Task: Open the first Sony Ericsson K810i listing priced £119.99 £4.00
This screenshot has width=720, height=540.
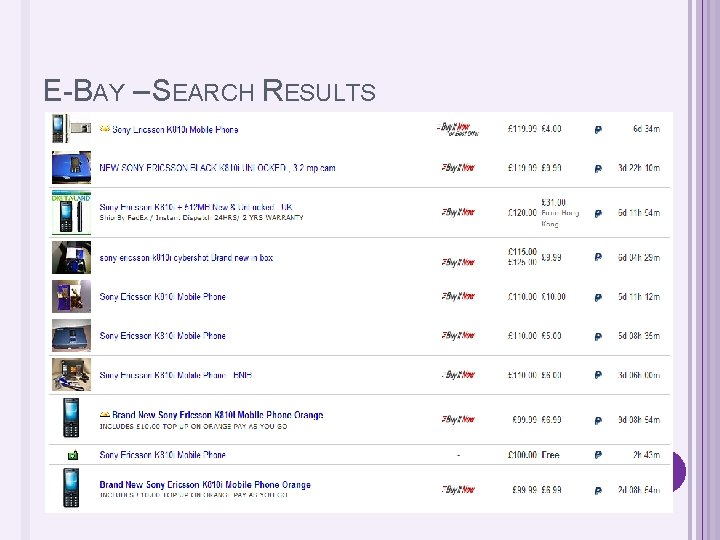Action: tap(175, 129)
